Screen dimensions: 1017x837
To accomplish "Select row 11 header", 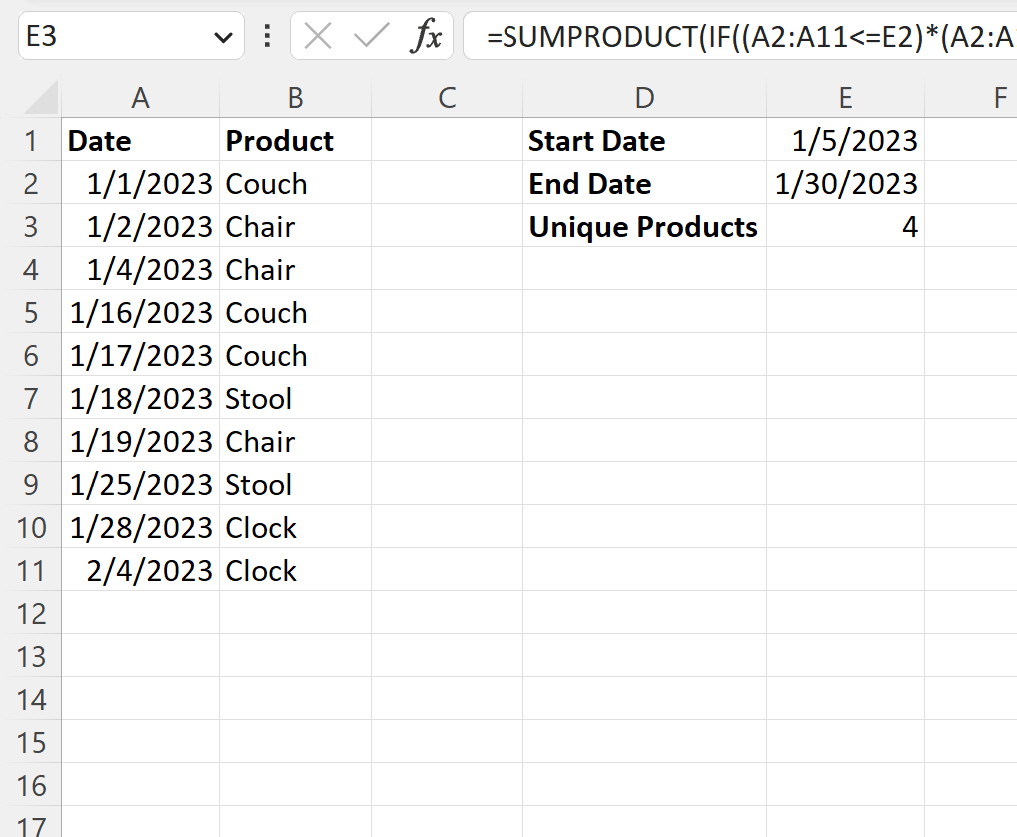I will tap(30, 571).
